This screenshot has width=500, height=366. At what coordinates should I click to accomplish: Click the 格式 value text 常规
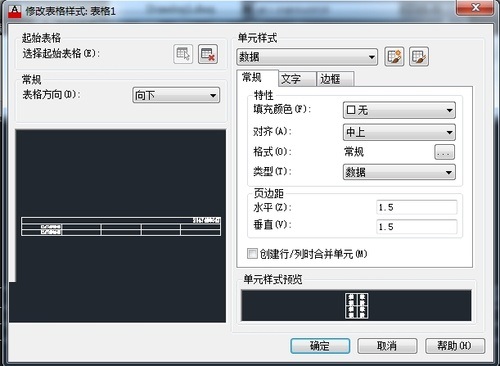[x=354, y=152]
